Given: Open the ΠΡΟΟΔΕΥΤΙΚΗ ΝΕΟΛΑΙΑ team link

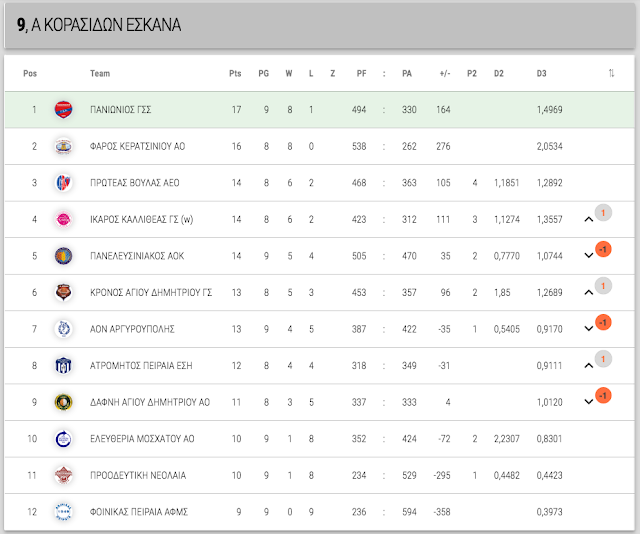Looking at the screenshot, I should pyautogui.click(x=138, y=475).
